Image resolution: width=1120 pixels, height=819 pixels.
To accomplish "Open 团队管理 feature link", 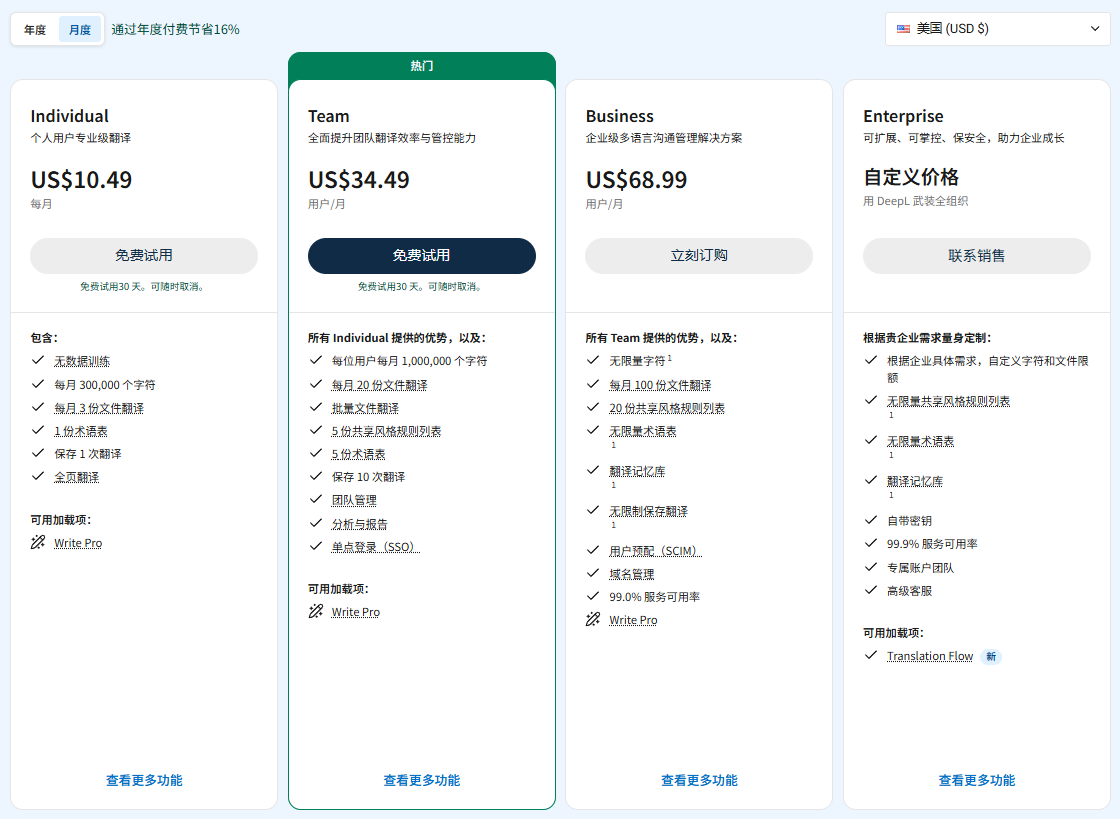I will 354,501.
